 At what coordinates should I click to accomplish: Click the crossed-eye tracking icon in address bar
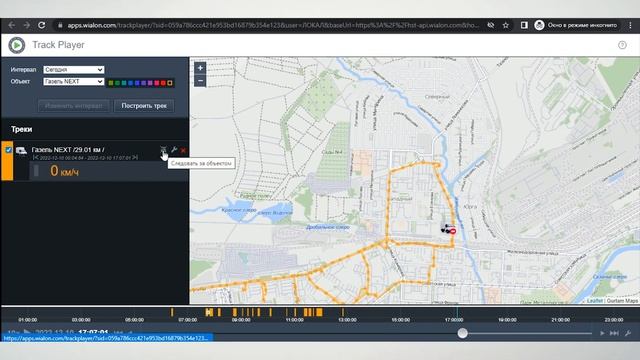(491, 25)
